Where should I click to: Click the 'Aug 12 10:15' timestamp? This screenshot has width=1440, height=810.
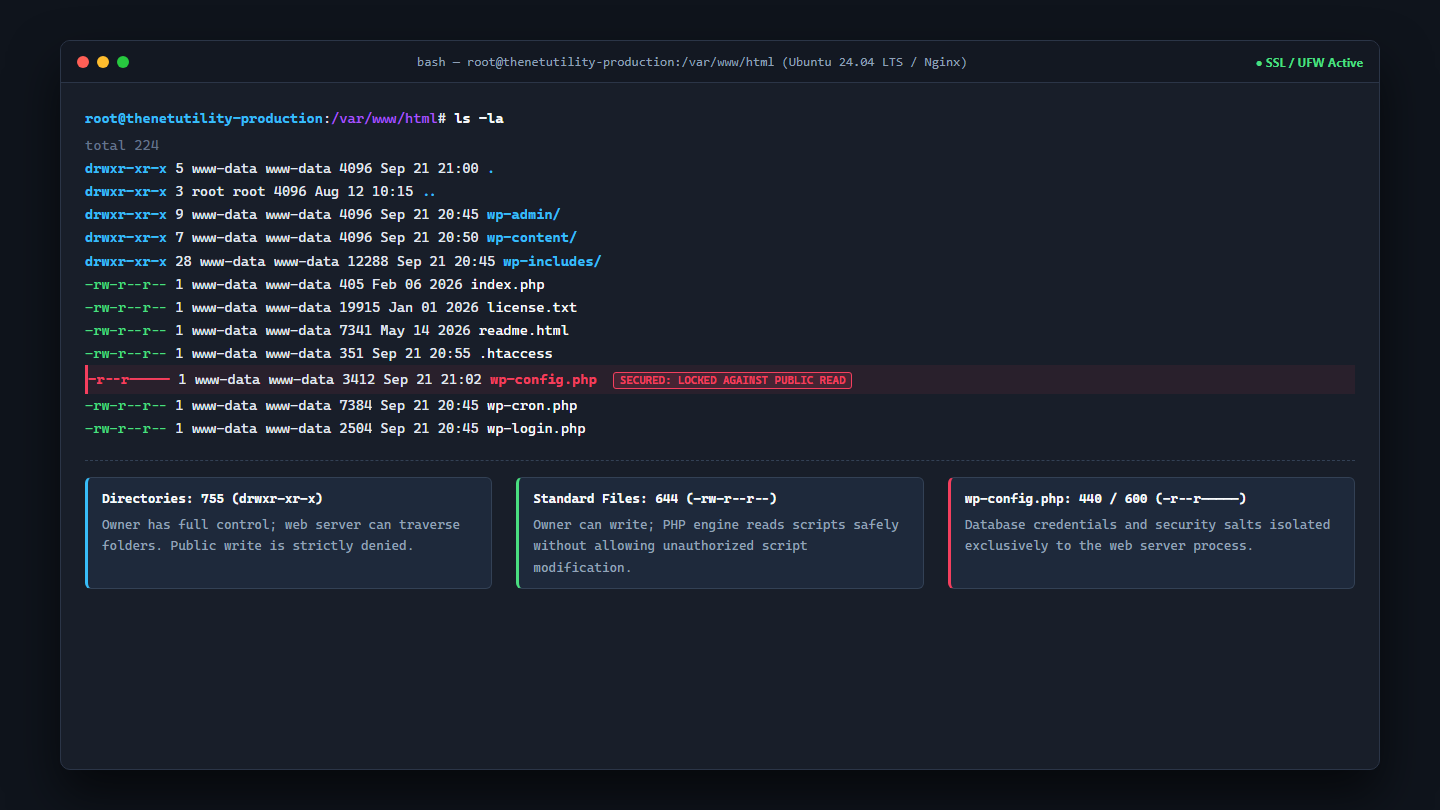[x=364, y=191]
